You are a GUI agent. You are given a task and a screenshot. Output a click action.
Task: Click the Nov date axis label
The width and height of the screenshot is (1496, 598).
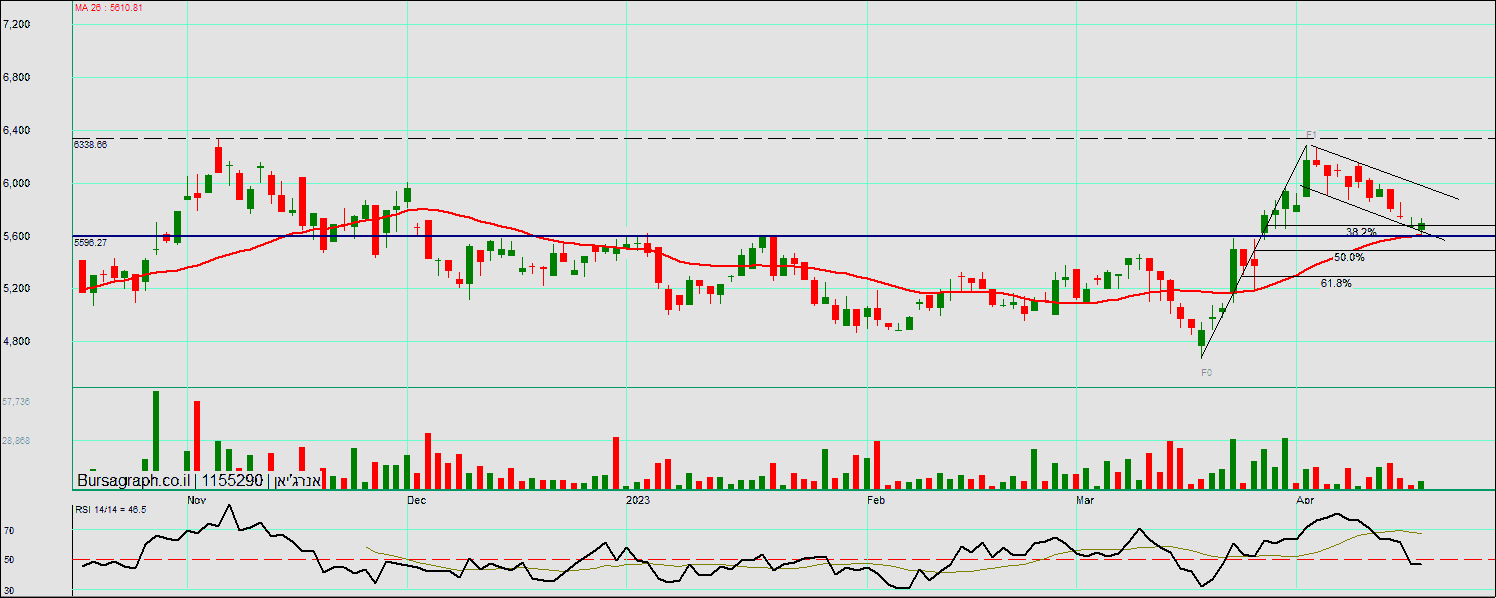coord(197,498)
